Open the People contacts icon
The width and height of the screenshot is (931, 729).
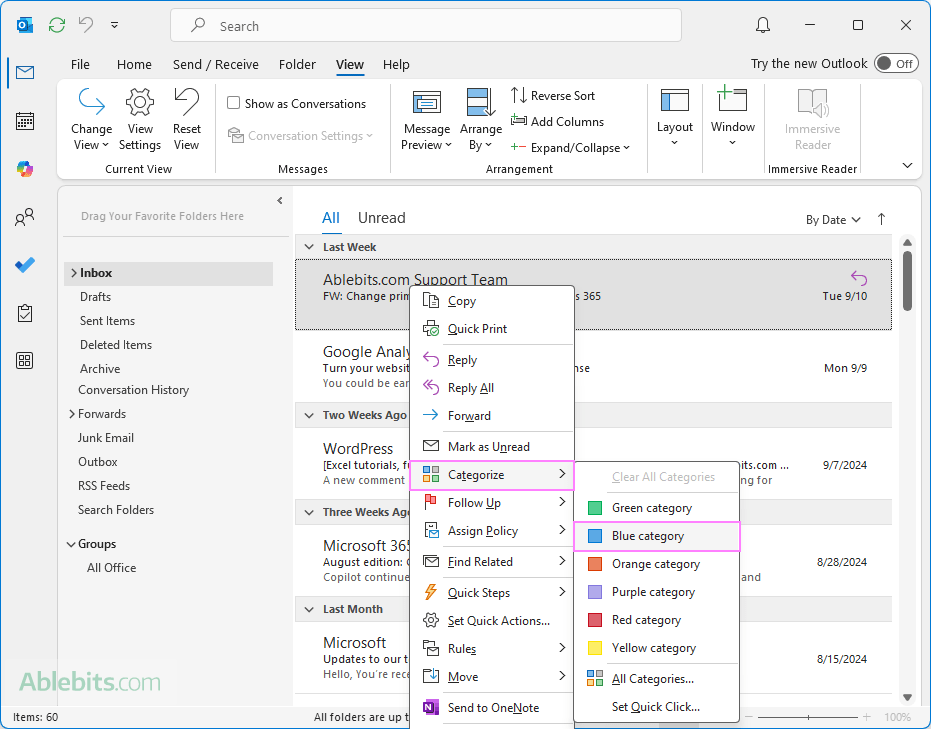point(25,217)
